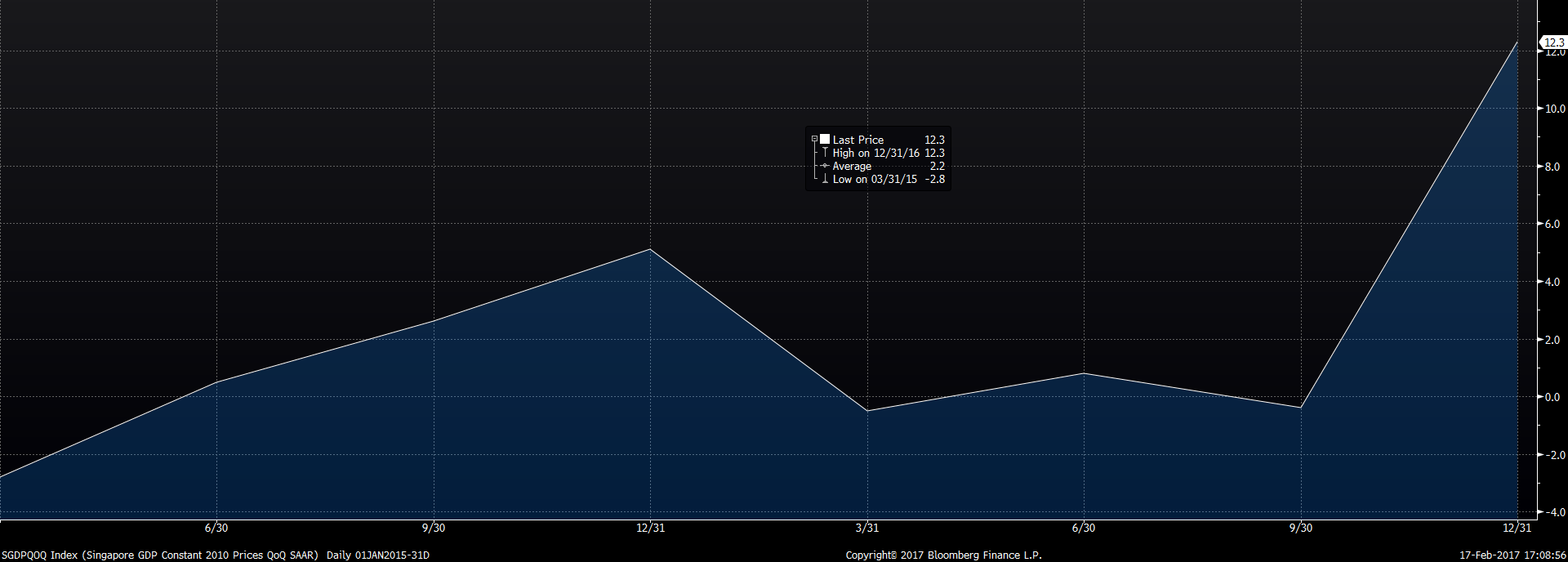The image size is (1568, 562).
Task: Select the Low on 03/31/15 legend entry
Action: click(875, 179)
